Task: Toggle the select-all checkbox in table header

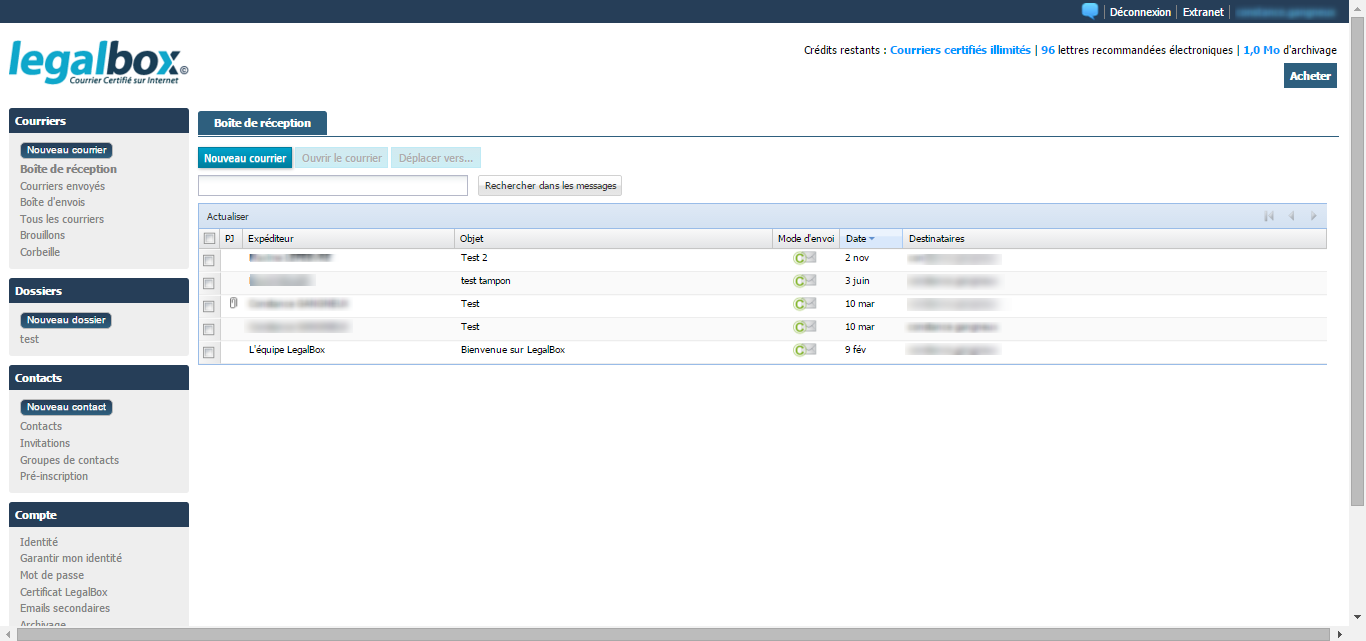Action: point(209,239)
